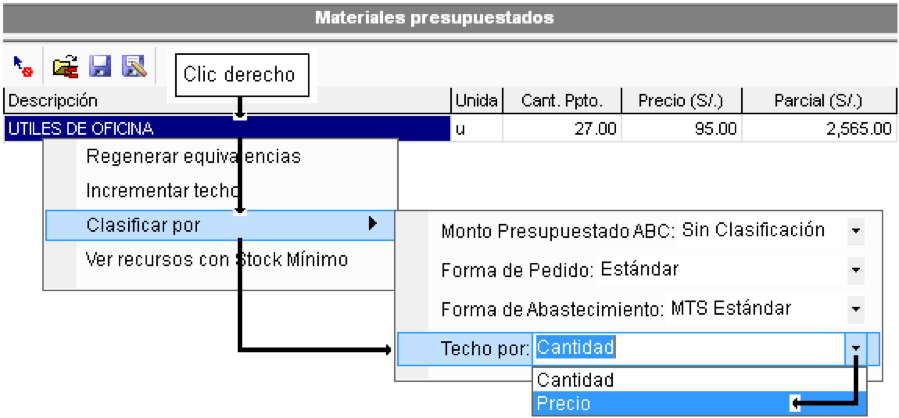Click the Parcial (S/.) column header

(818, 101)
